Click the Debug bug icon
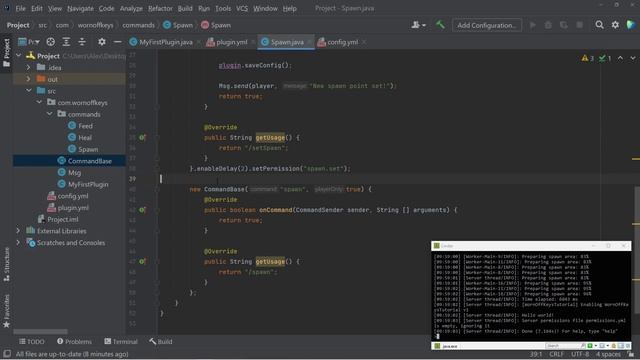This screenshot has width=640, height=360. pyautogui.click(x=548, y=25)
